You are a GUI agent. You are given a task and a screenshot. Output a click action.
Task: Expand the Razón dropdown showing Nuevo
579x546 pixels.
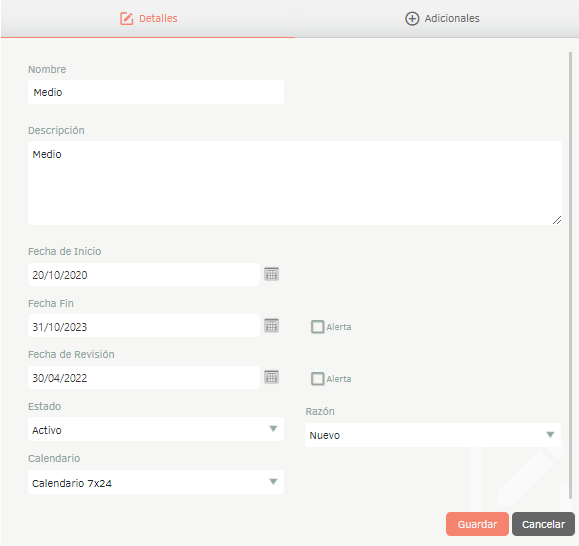pos(433,435)
